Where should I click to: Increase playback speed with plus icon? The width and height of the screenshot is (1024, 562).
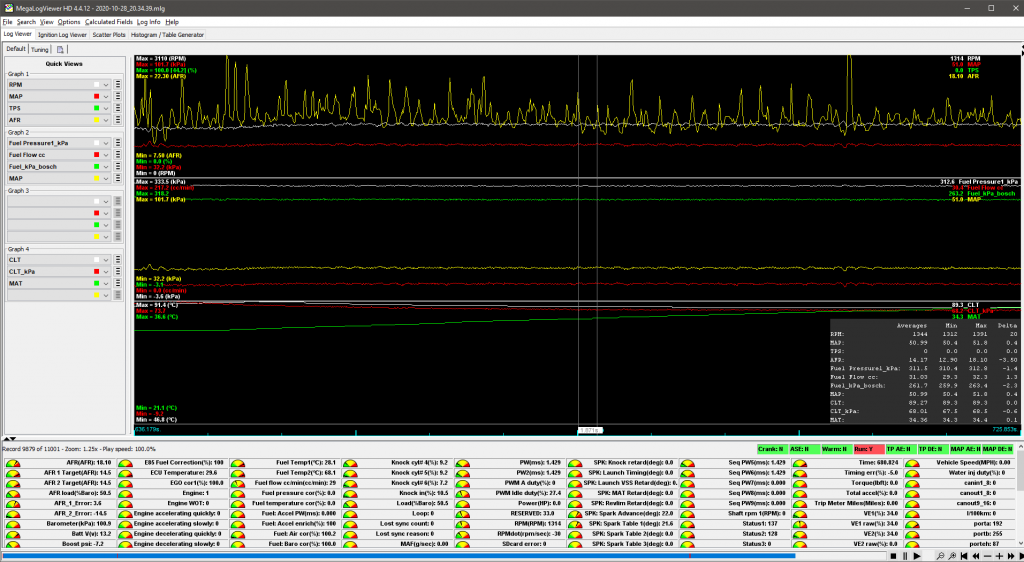[999, 556]
